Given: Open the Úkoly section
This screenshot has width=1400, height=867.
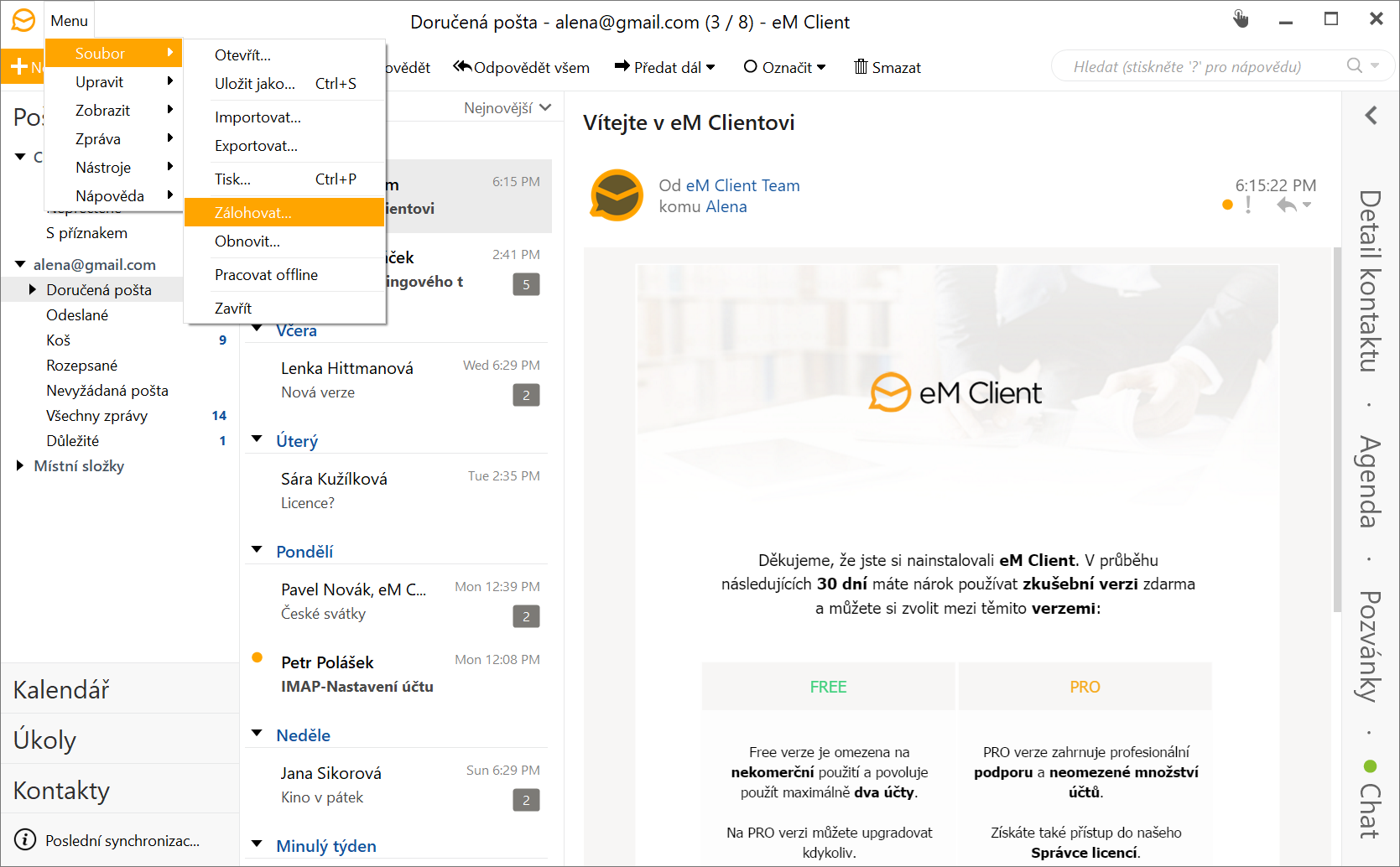Looking at the screenshot, I should [120, 739].
